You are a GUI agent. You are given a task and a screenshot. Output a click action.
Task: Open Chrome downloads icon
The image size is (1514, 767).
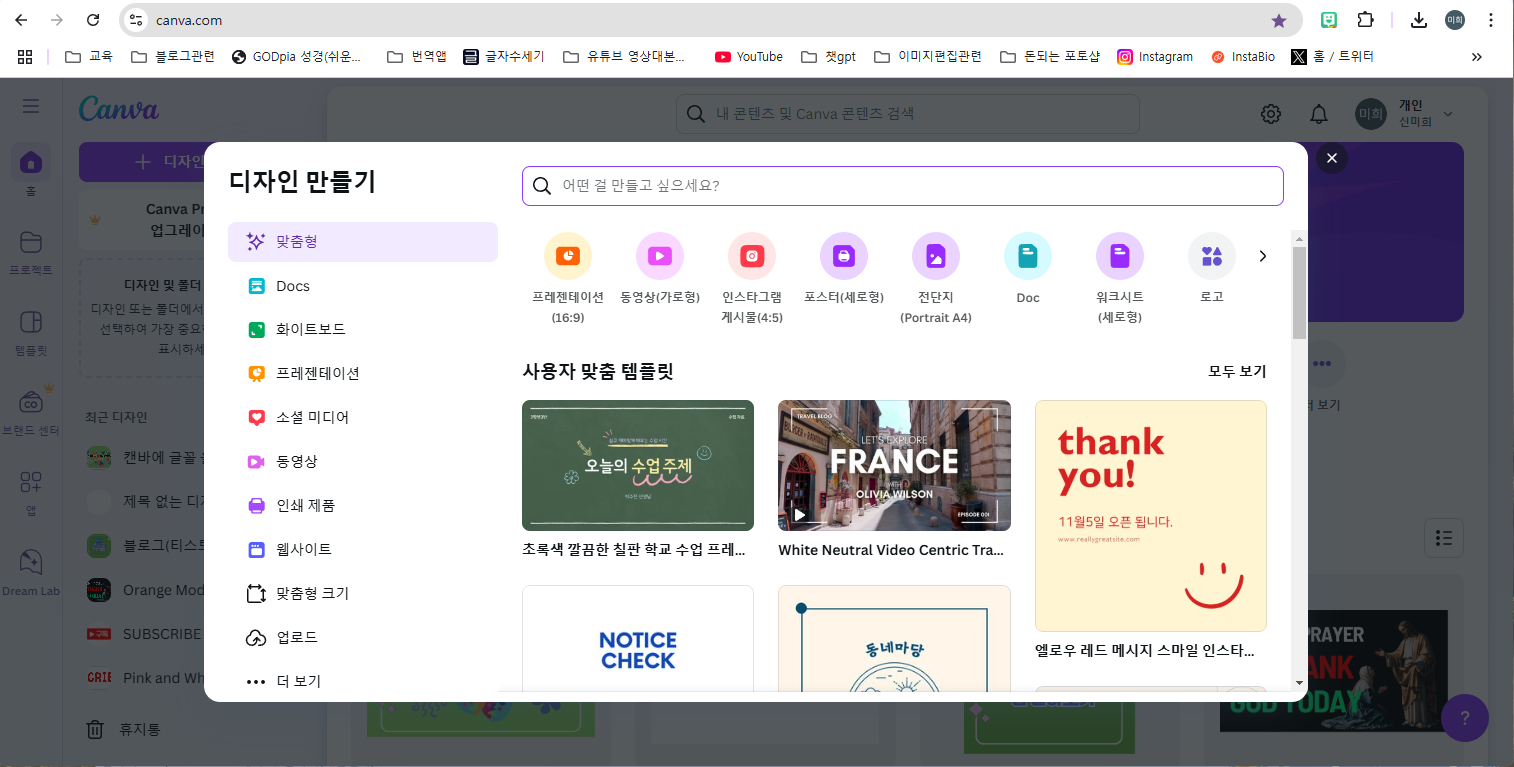pos(1419,20)
